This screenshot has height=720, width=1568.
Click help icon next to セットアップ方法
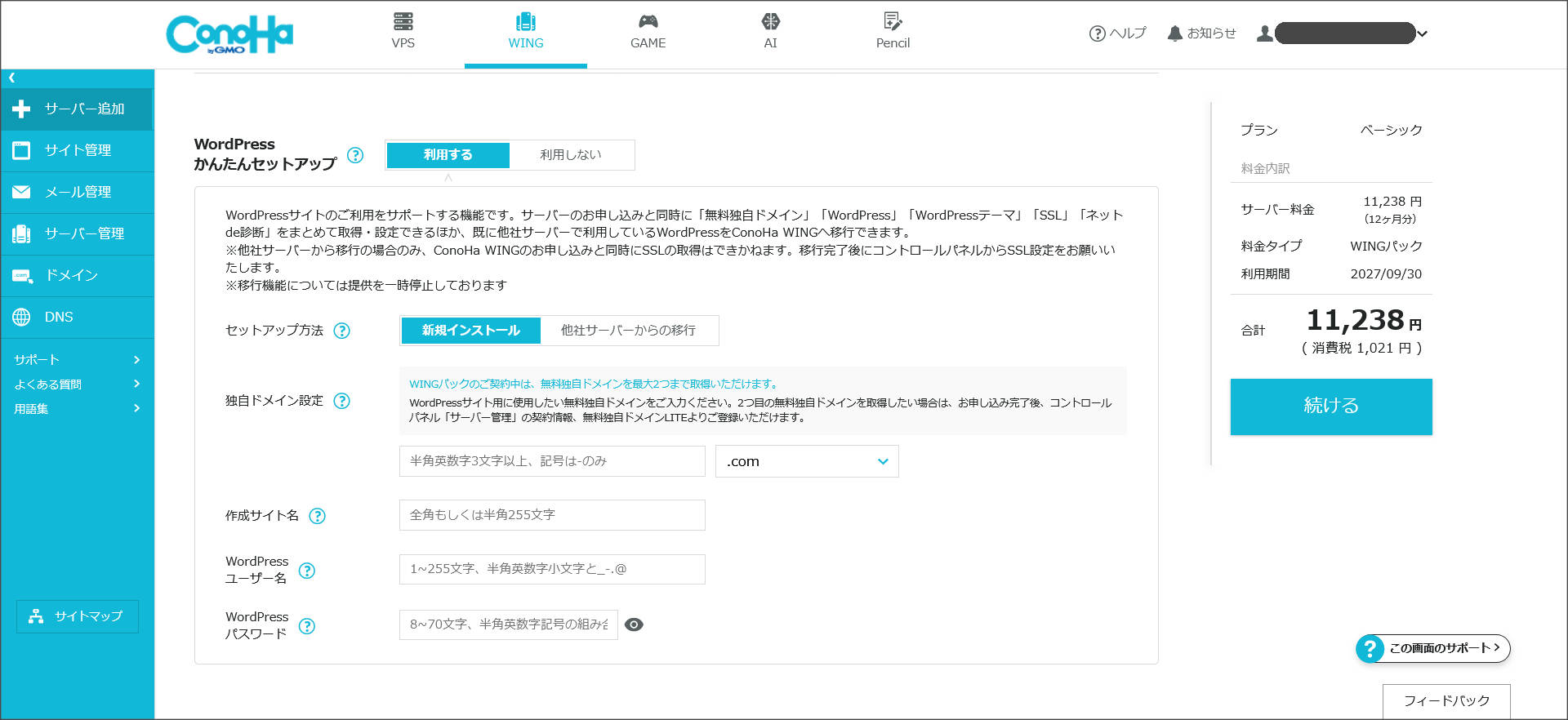342,331
